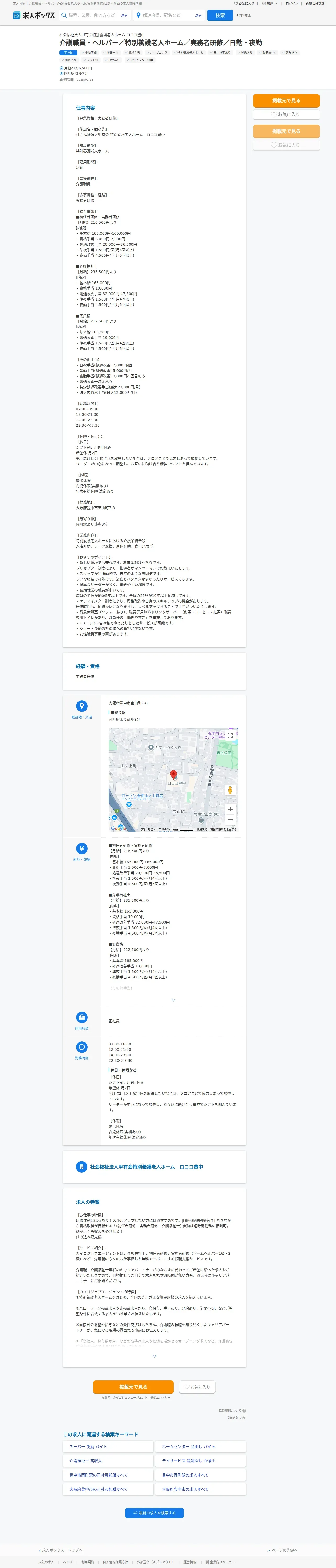The image size is (336, 1568).
Task: Click 最新の求人を検索する button
Action: pos(154,1513)
